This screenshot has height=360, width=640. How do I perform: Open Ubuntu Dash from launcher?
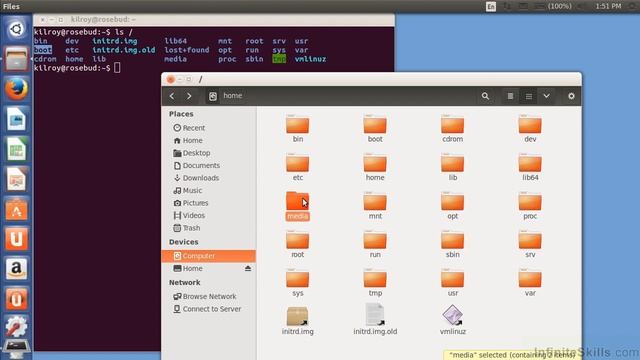16,29
